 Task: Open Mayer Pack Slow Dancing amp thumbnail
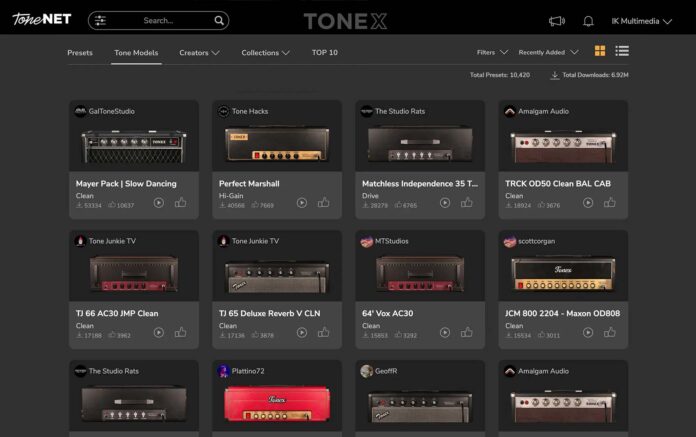(134, 146)
